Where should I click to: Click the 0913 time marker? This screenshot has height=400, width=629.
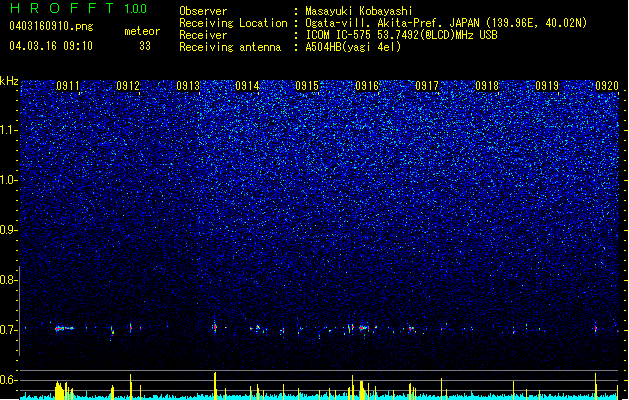tap(188, 86)
